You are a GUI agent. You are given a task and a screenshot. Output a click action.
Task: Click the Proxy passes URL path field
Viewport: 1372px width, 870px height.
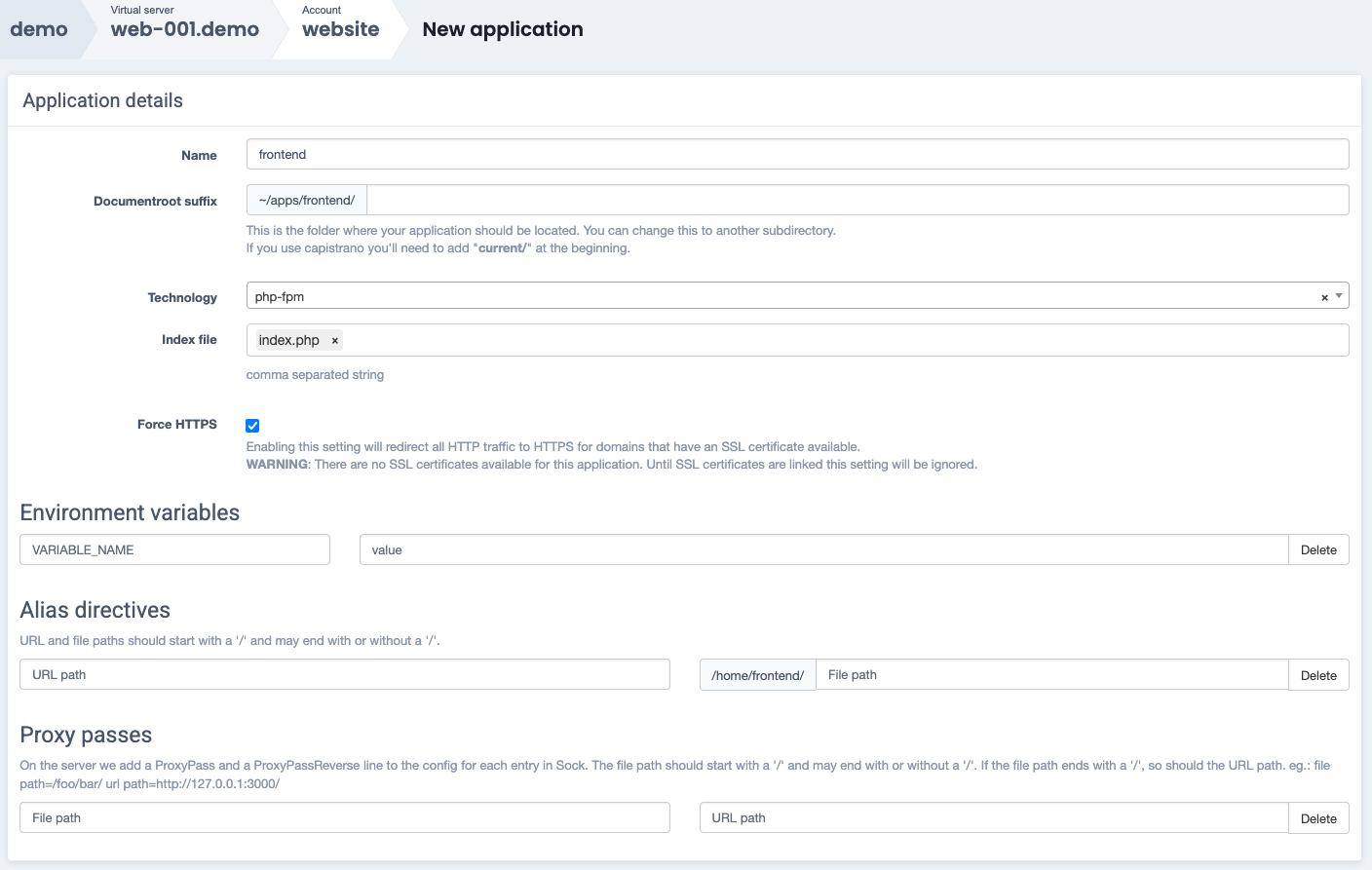993,818
